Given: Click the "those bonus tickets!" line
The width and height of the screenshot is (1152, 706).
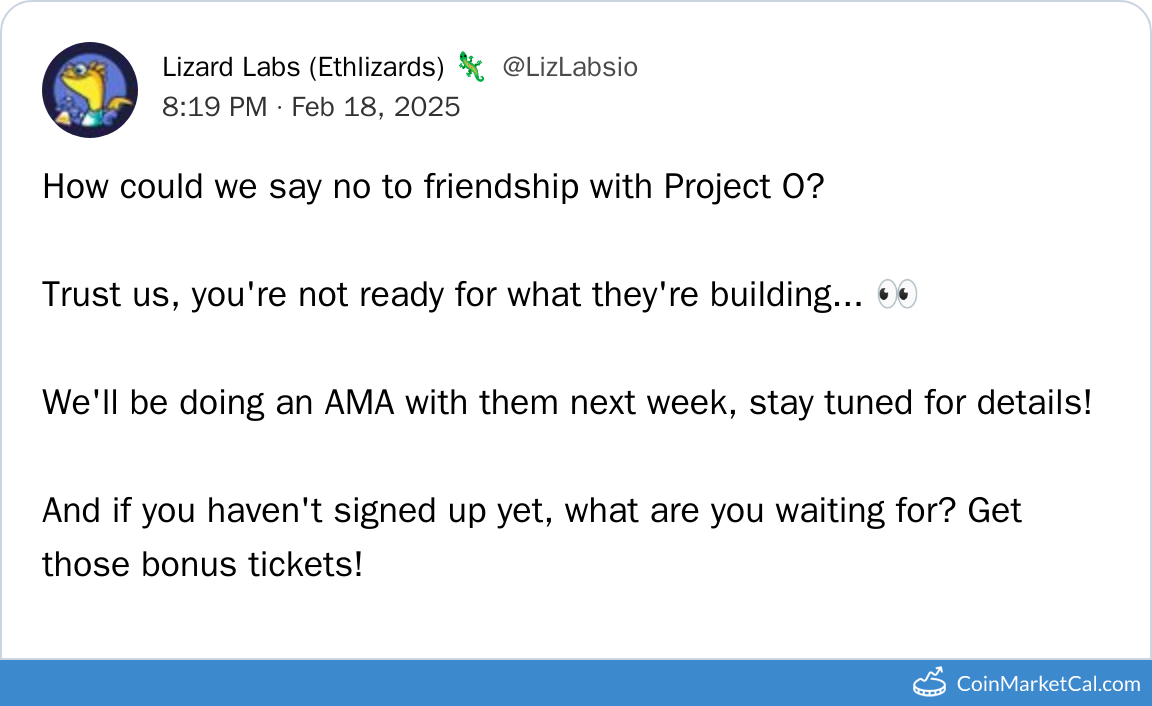Looking at the screenshot, I should coord(202,565).
